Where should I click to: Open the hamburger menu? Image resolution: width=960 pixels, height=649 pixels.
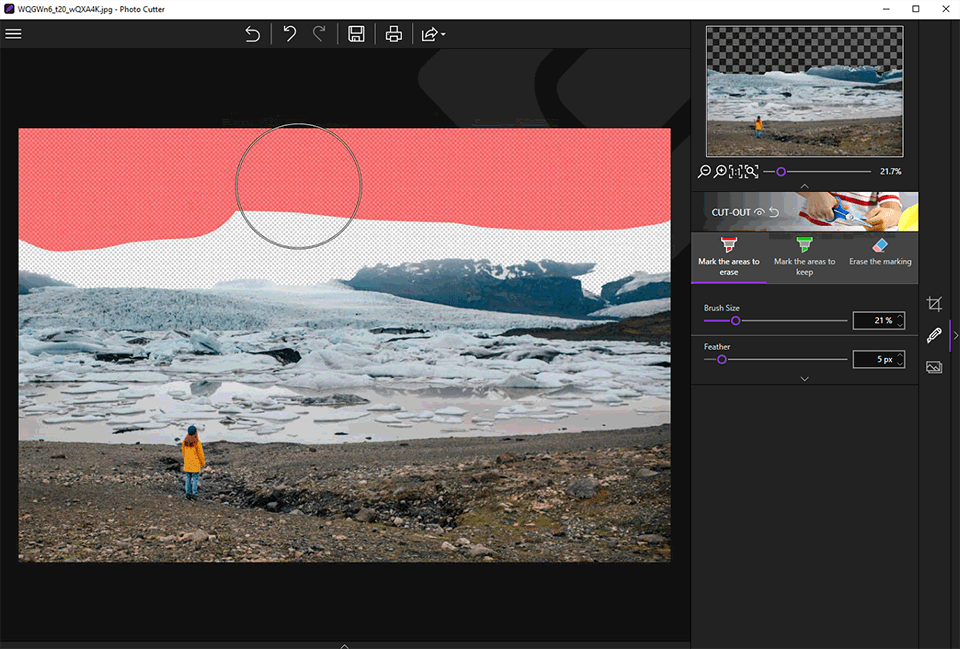point(14,34)
